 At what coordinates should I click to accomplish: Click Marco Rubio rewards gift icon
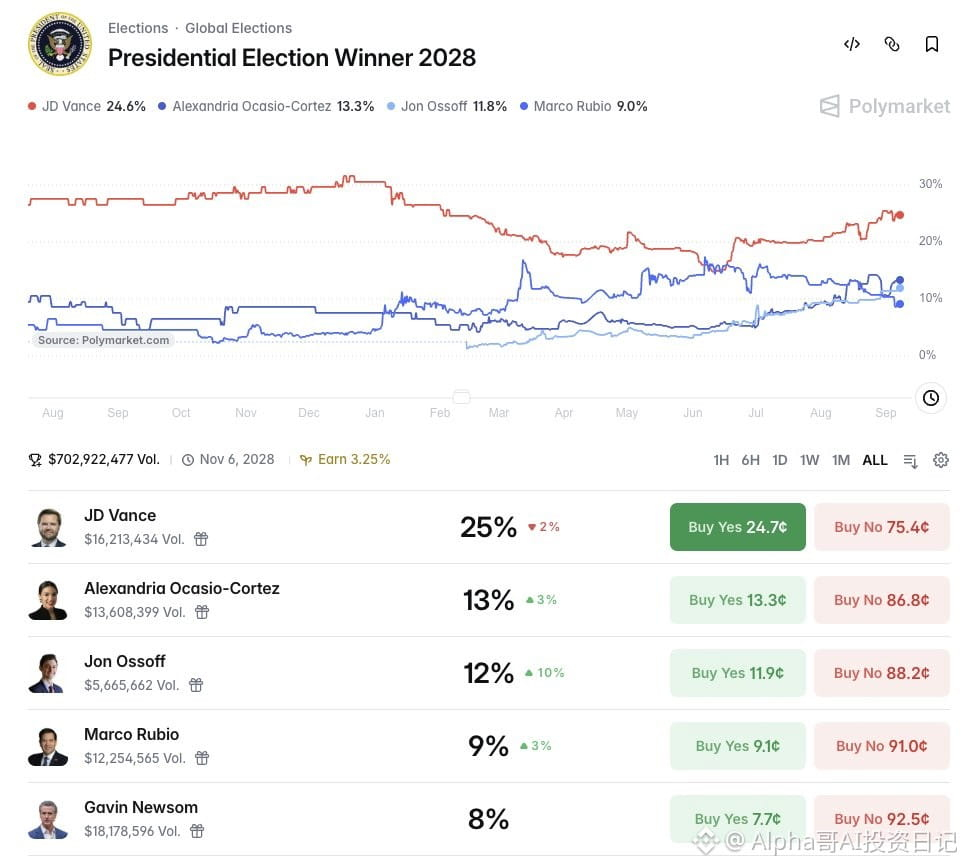coord(202,759)
